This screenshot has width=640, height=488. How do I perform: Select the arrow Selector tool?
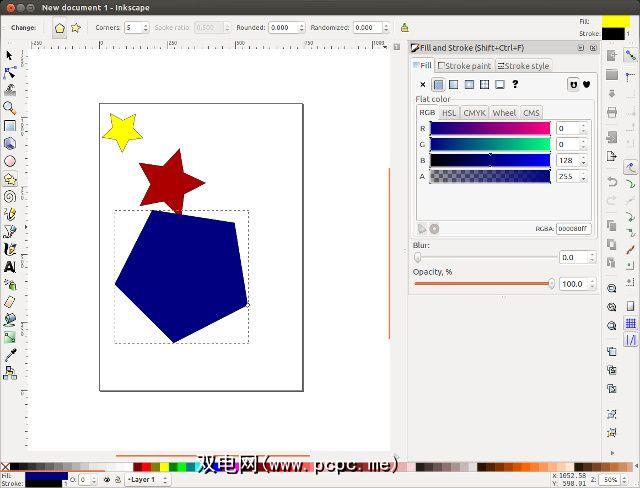pos(10,56)
